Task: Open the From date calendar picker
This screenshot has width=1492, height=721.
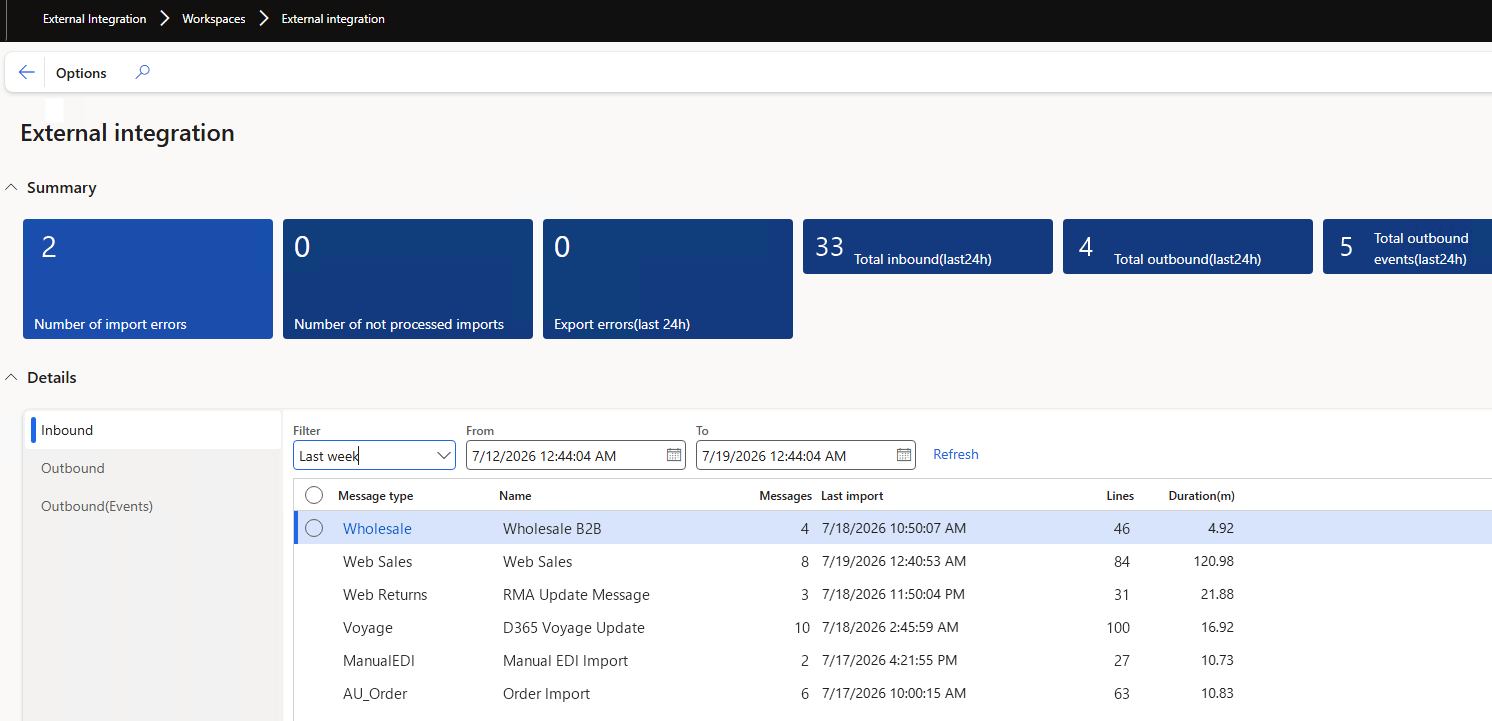Action: [x=674, y=455]
